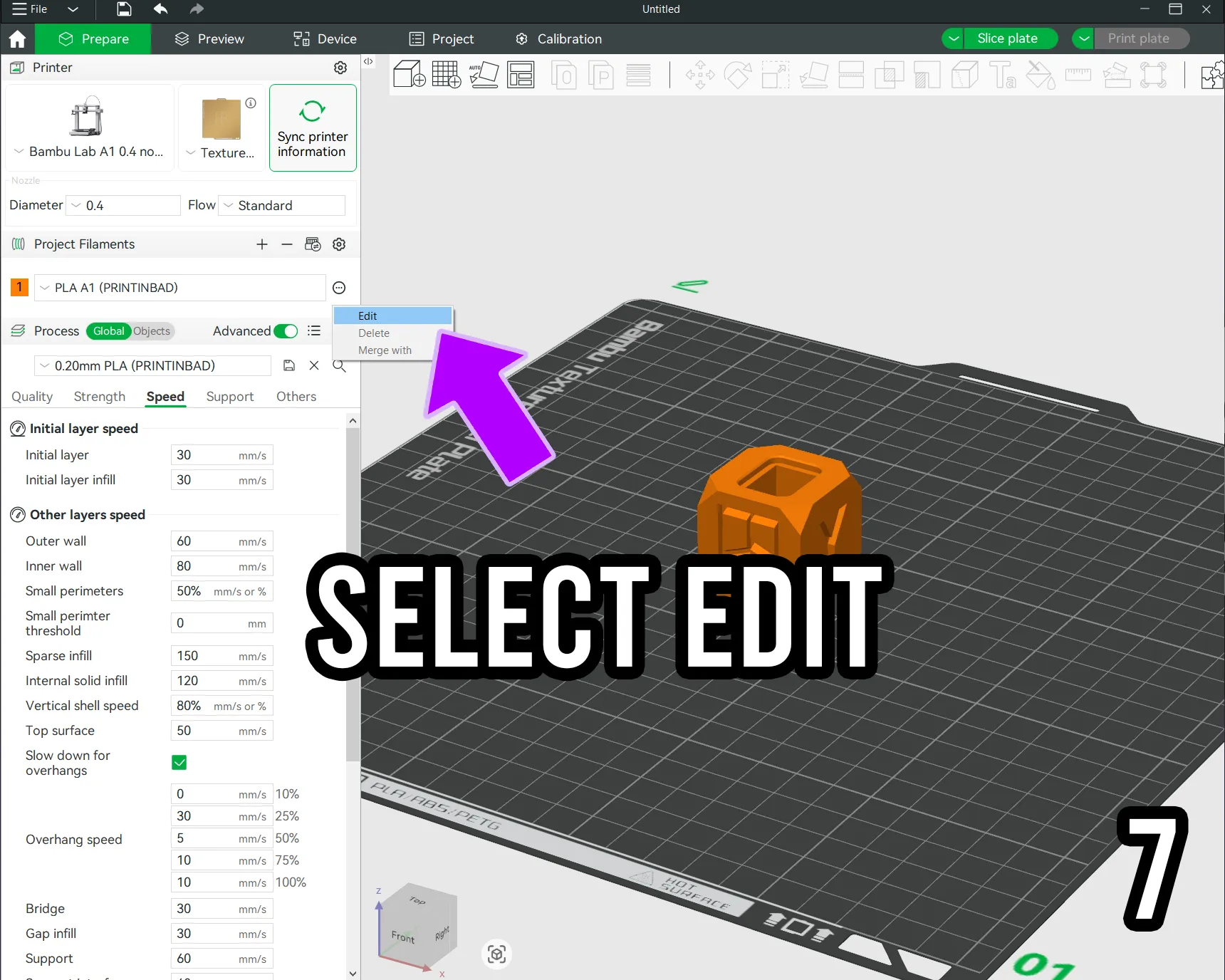Open the Calibration tab
The image size is (1225, 980).
[559, 38]
